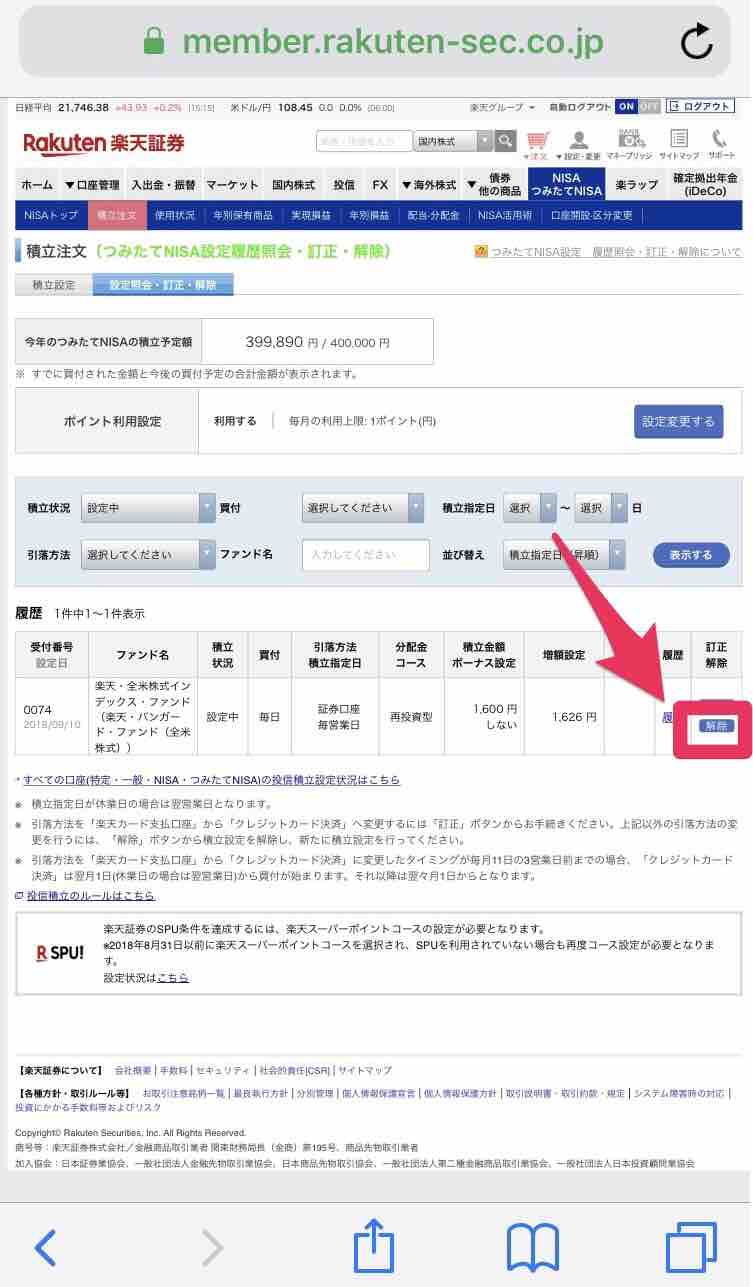Click the ファンド名 input field
This screenshot has height=1287, width=753.
[365, 554]
